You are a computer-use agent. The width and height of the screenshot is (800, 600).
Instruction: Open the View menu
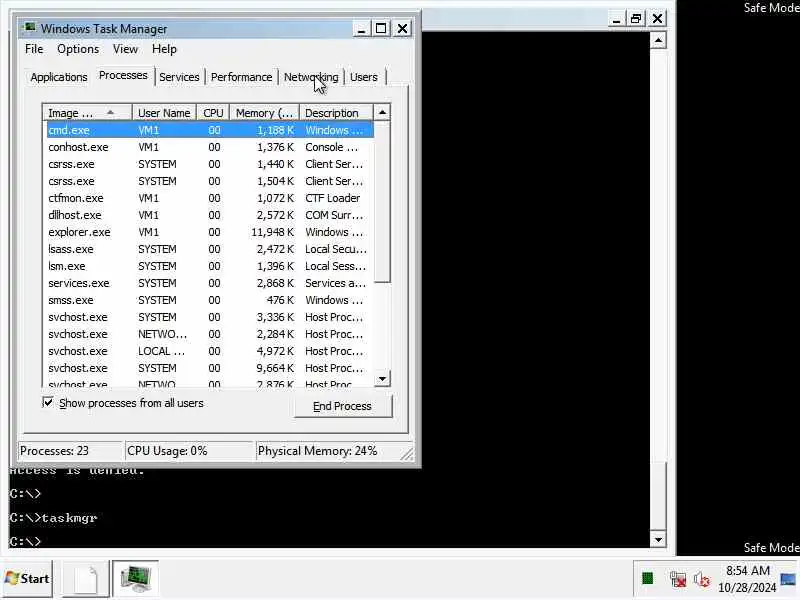tap(125, 49)
